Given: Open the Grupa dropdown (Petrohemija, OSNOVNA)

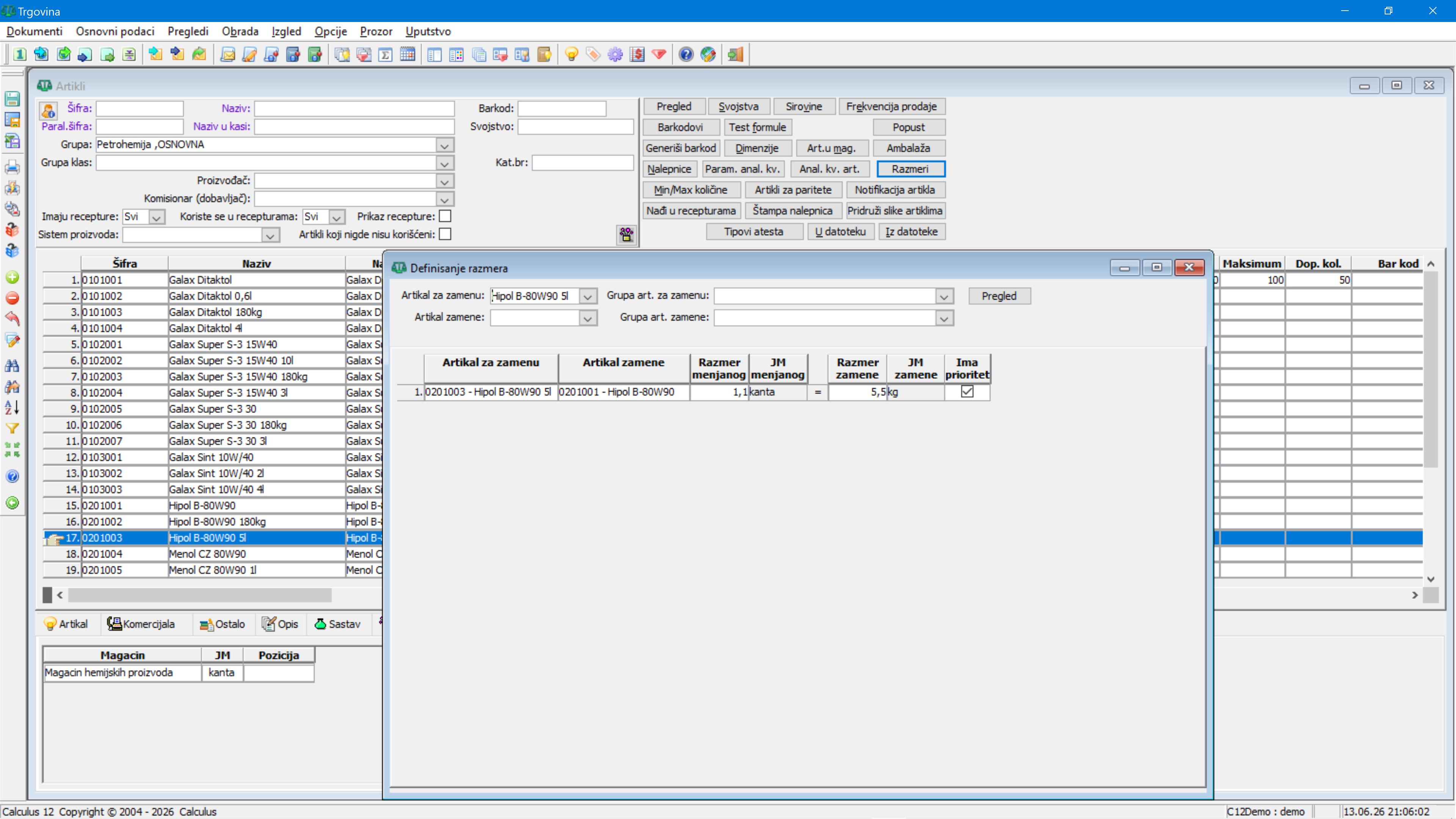Looking at the screenshot, I should pyautogui.click(x=445, y=145).
